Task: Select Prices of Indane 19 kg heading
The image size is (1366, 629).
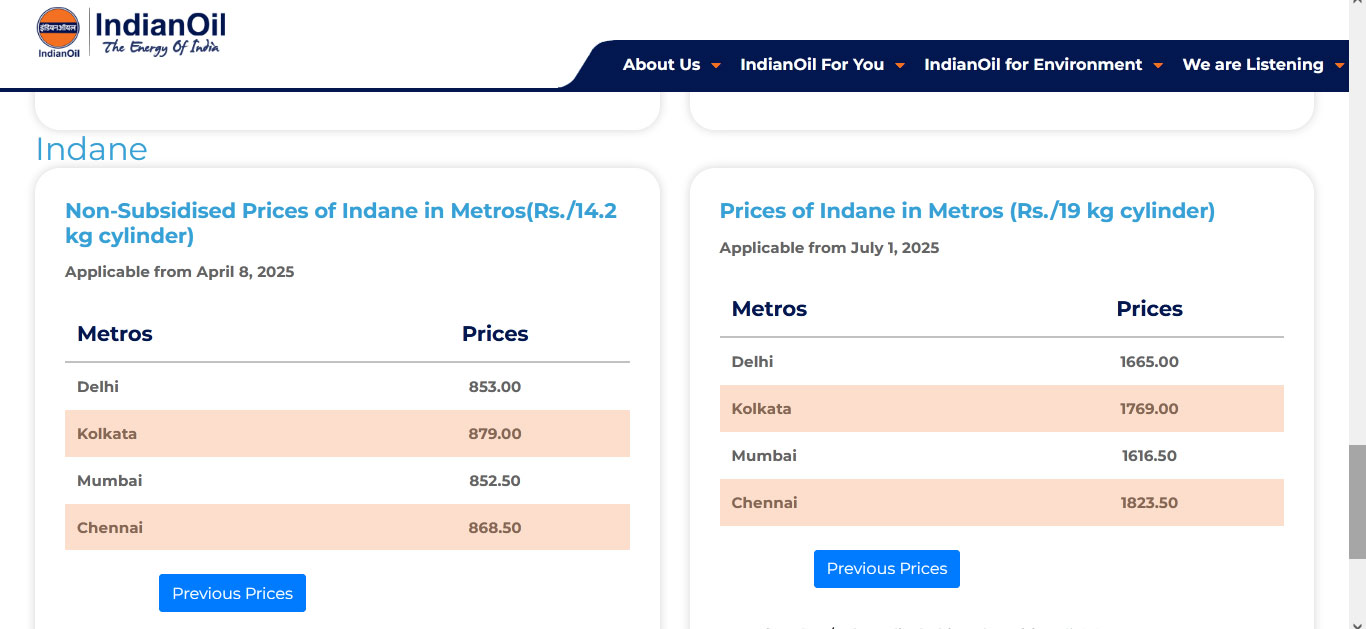Action: point(967,211)
